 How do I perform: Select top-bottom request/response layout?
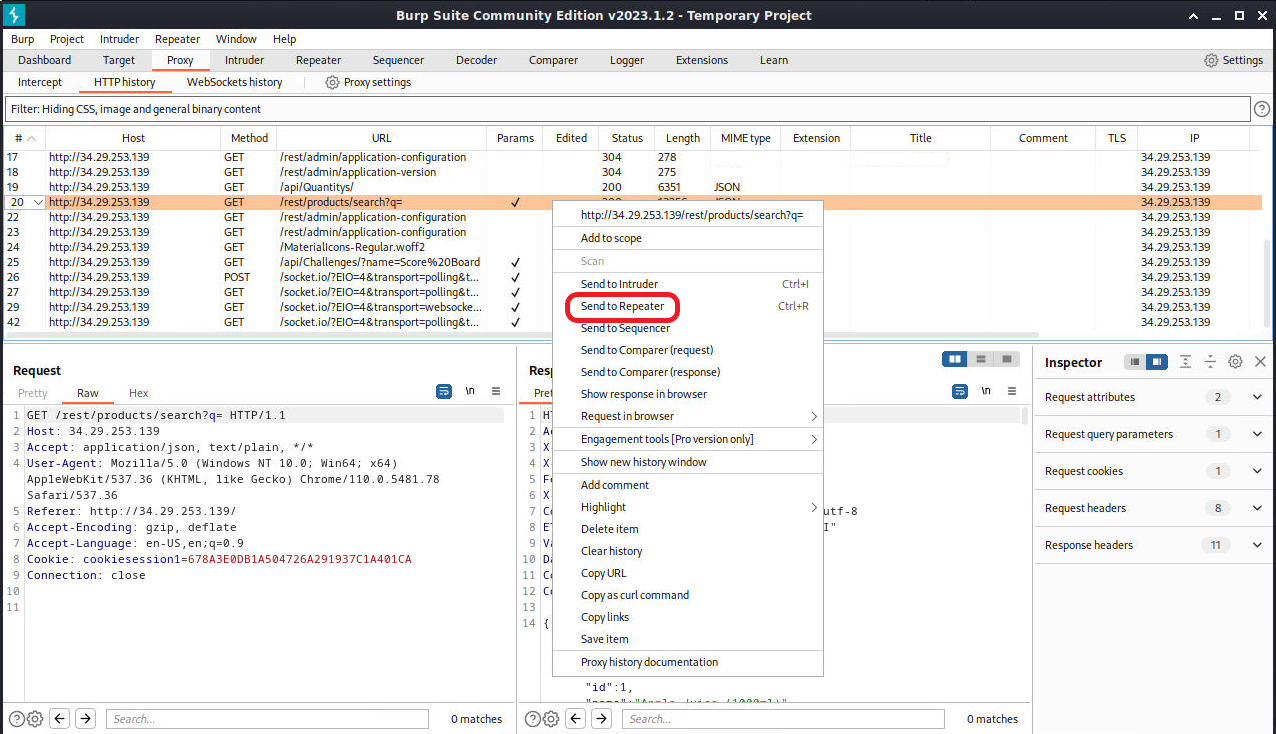[x=981, y=359]
